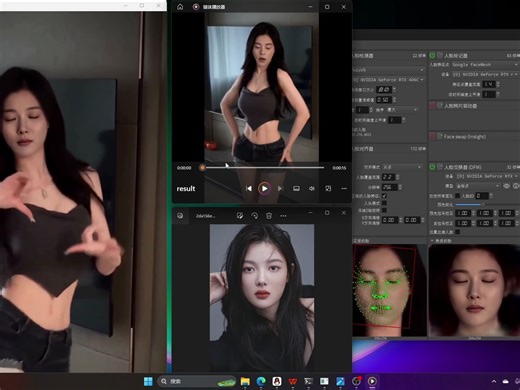Click the taskbar search box

tap(196, 381)
